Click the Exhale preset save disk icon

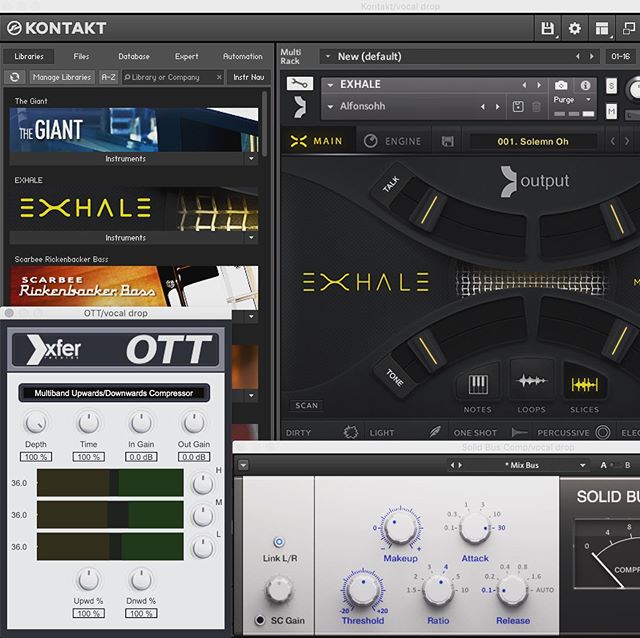point(447,142)
